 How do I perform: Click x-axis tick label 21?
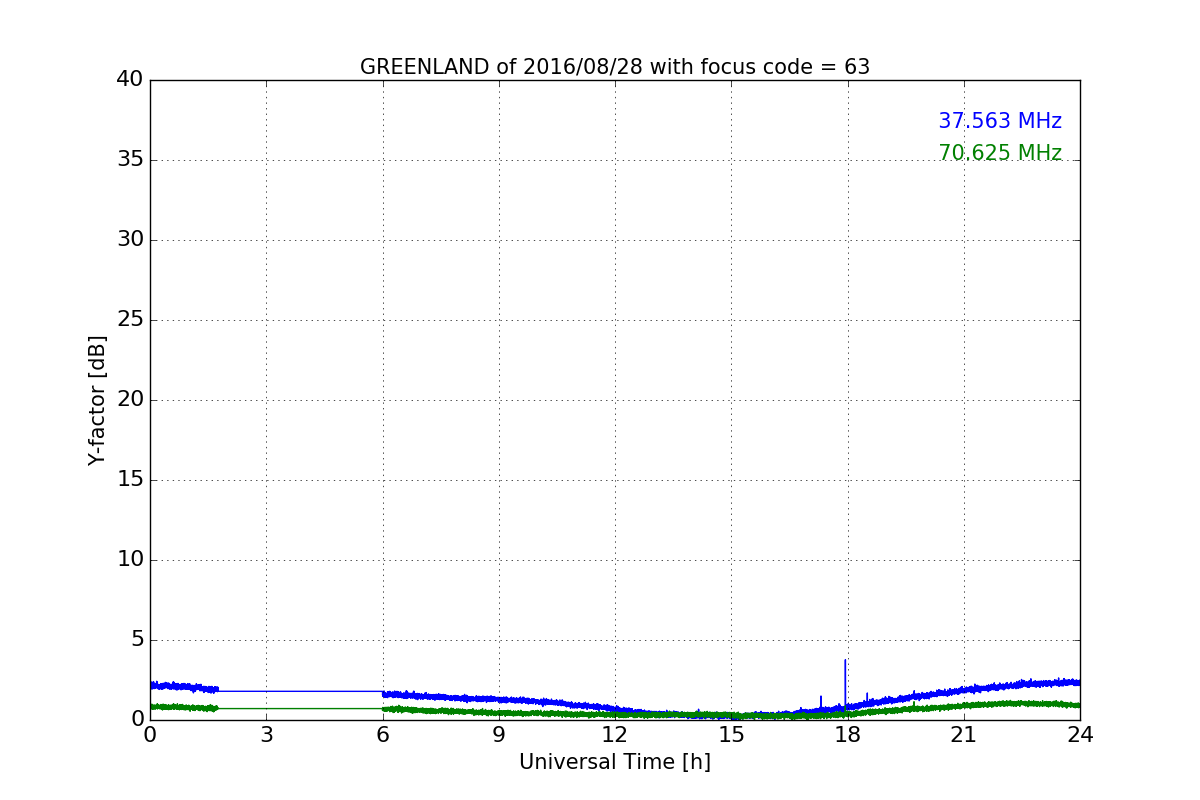[x=964, y=735]
